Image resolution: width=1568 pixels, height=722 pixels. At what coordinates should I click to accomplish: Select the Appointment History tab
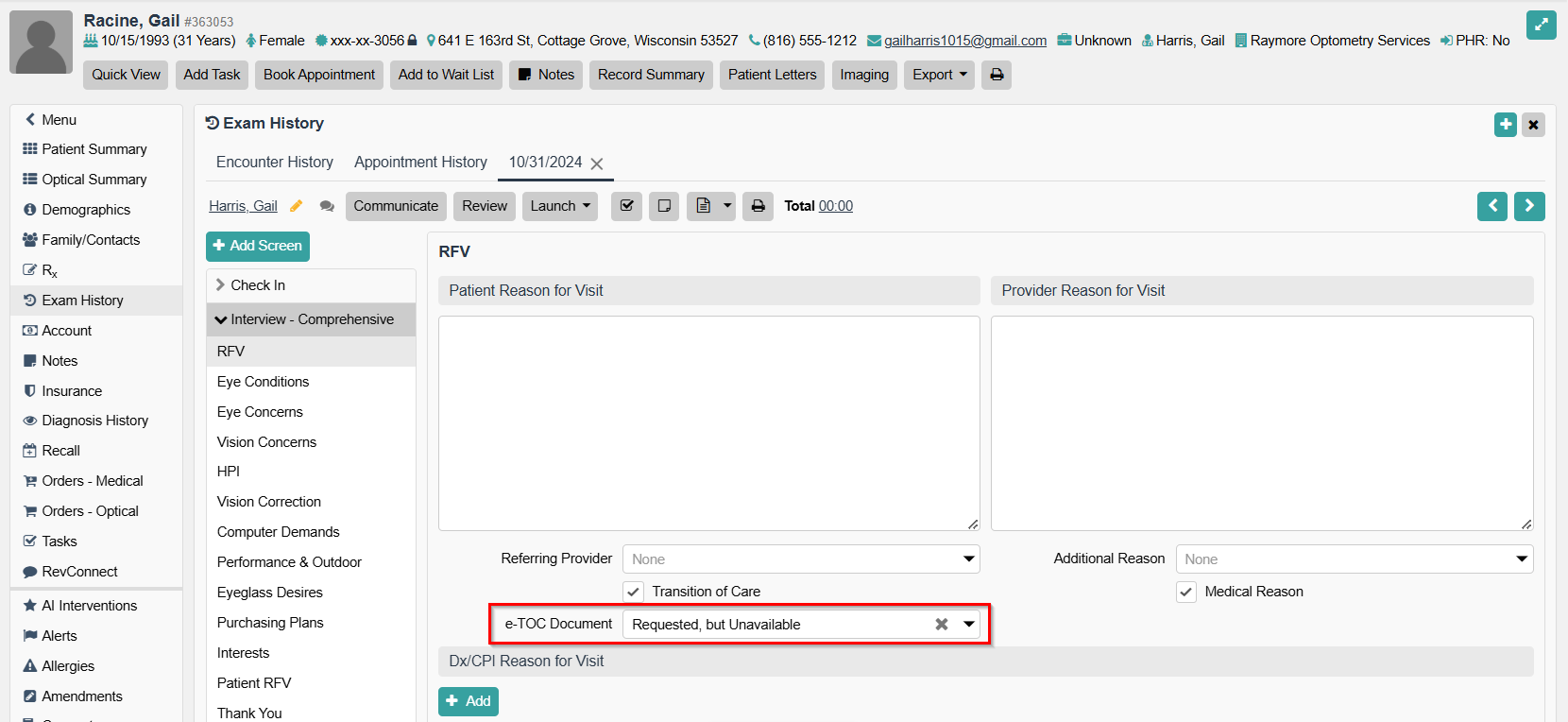pos(420,163)
